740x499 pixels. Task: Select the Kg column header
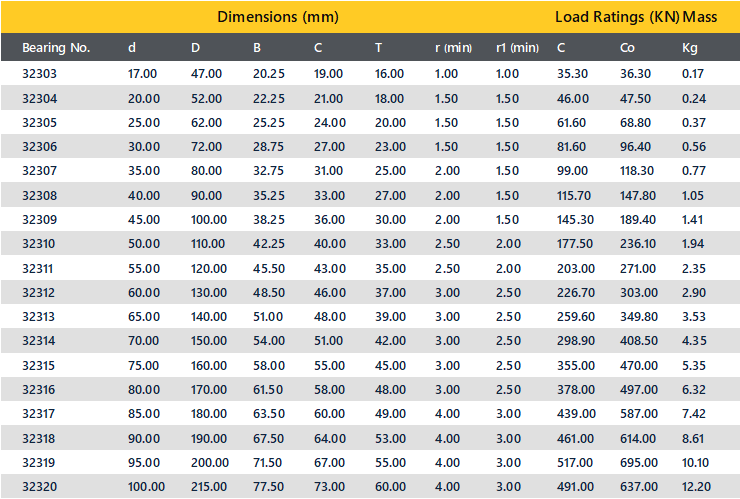coord(690,48)
